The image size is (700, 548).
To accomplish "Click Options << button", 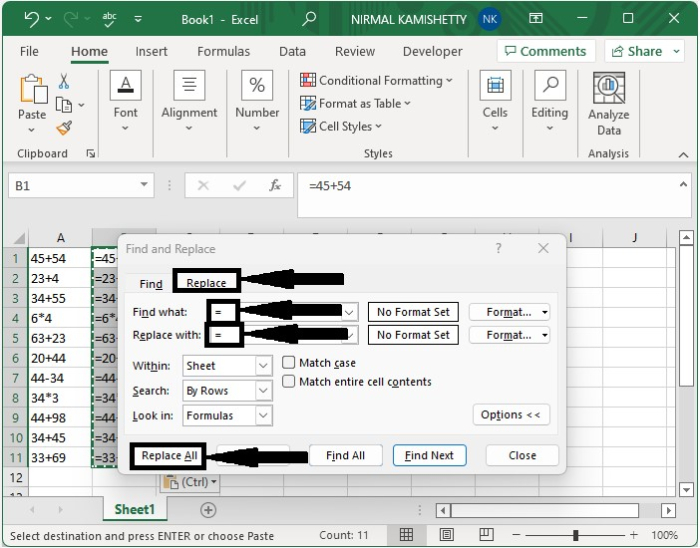I will 511,415.
